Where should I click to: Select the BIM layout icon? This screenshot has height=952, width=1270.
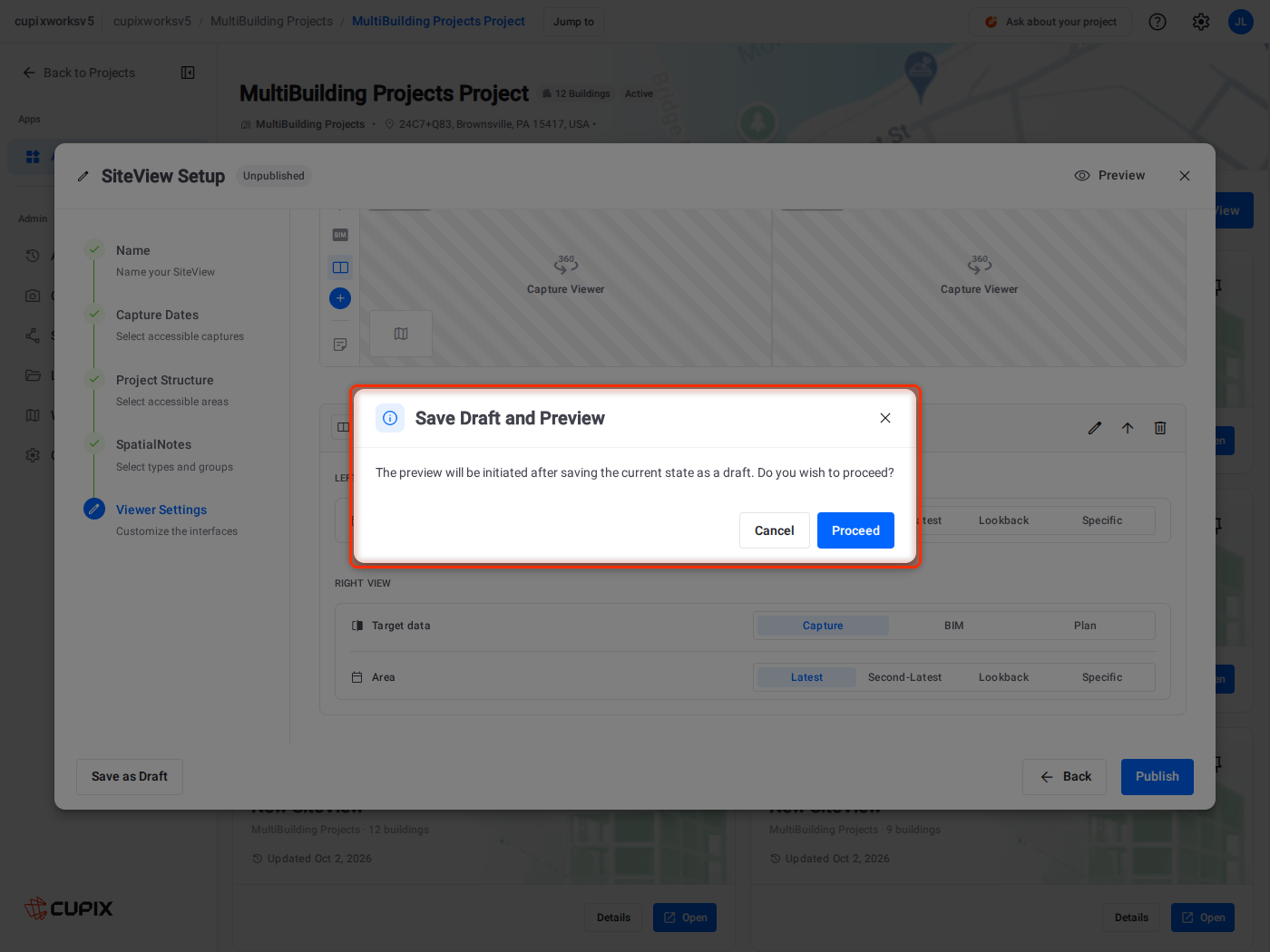coord(340,235)
